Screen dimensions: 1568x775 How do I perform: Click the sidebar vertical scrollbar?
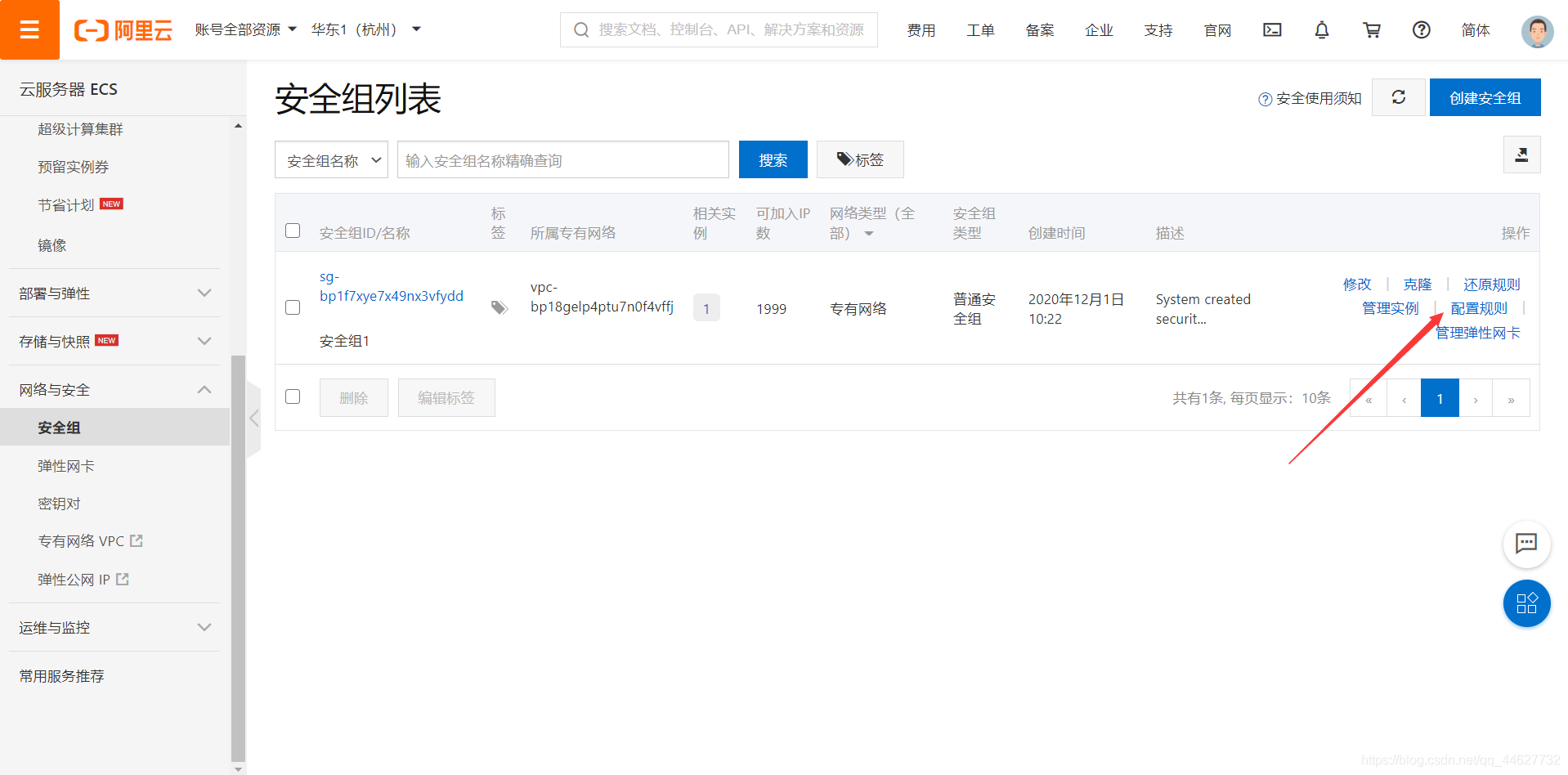pos(238,558)
